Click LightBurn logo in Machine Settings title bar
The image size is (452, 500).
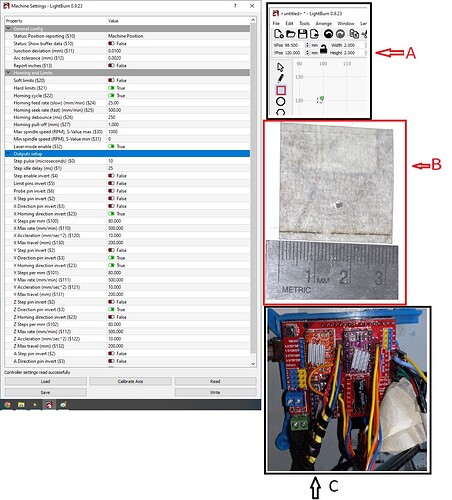6,6
